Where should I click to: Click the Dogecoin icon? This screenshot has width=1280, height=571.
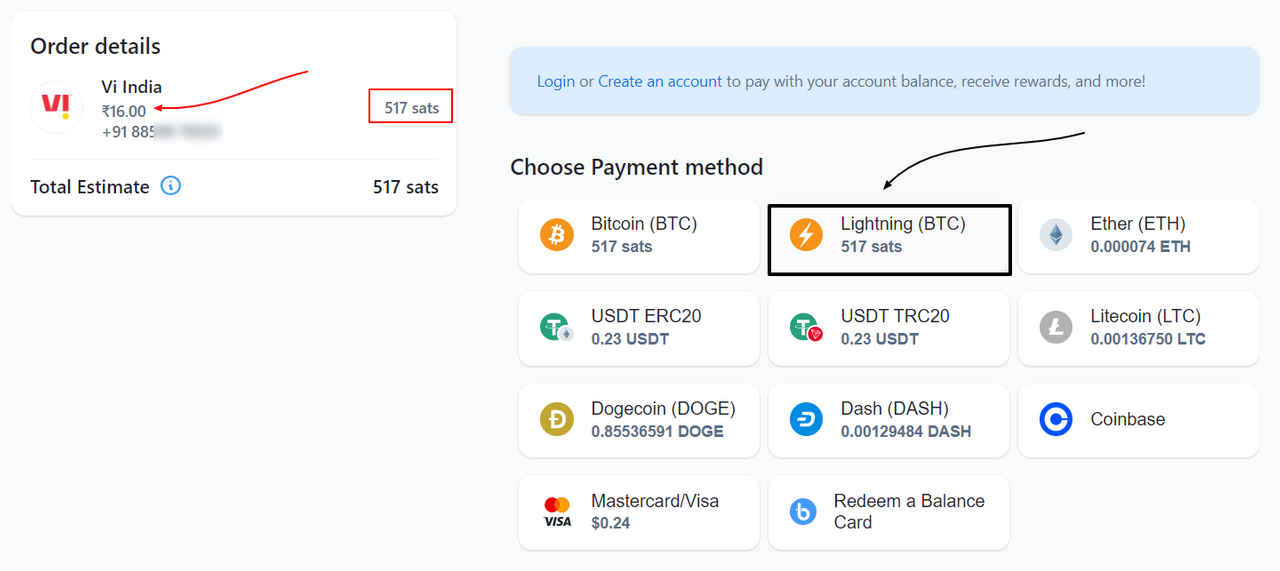tap(557, 420)
